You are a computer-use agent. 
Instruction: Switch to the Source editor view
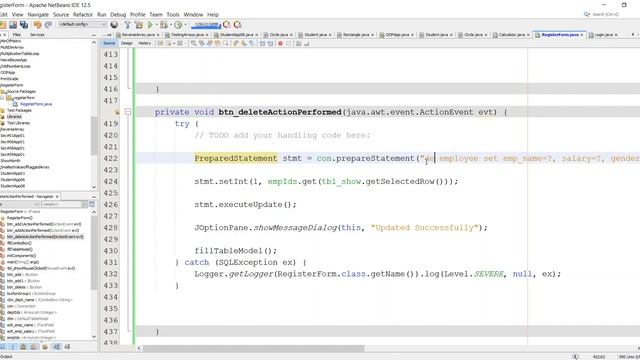[x=109, y=43]
